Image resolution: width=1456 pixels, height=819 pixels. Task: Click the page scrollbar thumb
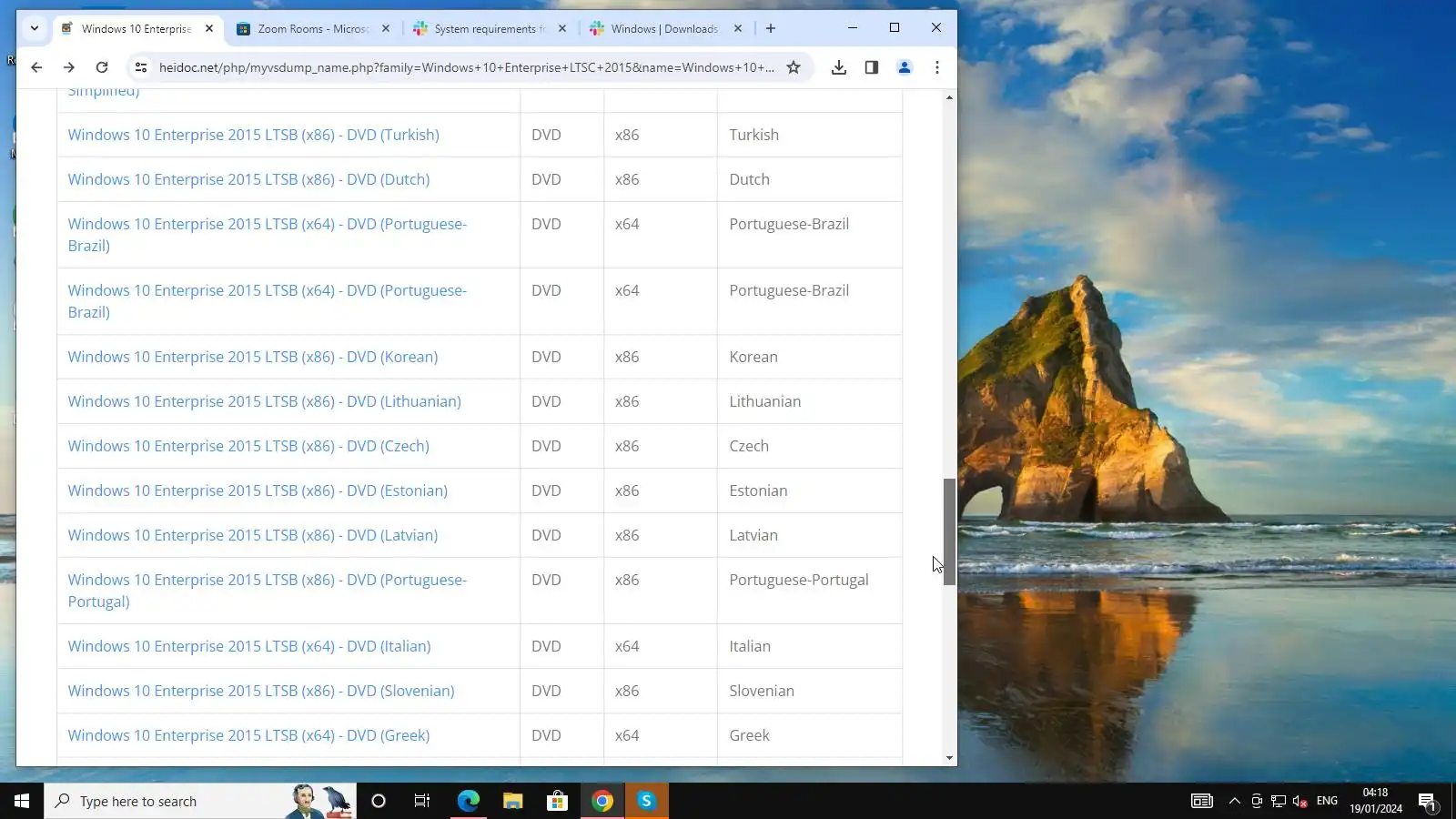point(949,531)
